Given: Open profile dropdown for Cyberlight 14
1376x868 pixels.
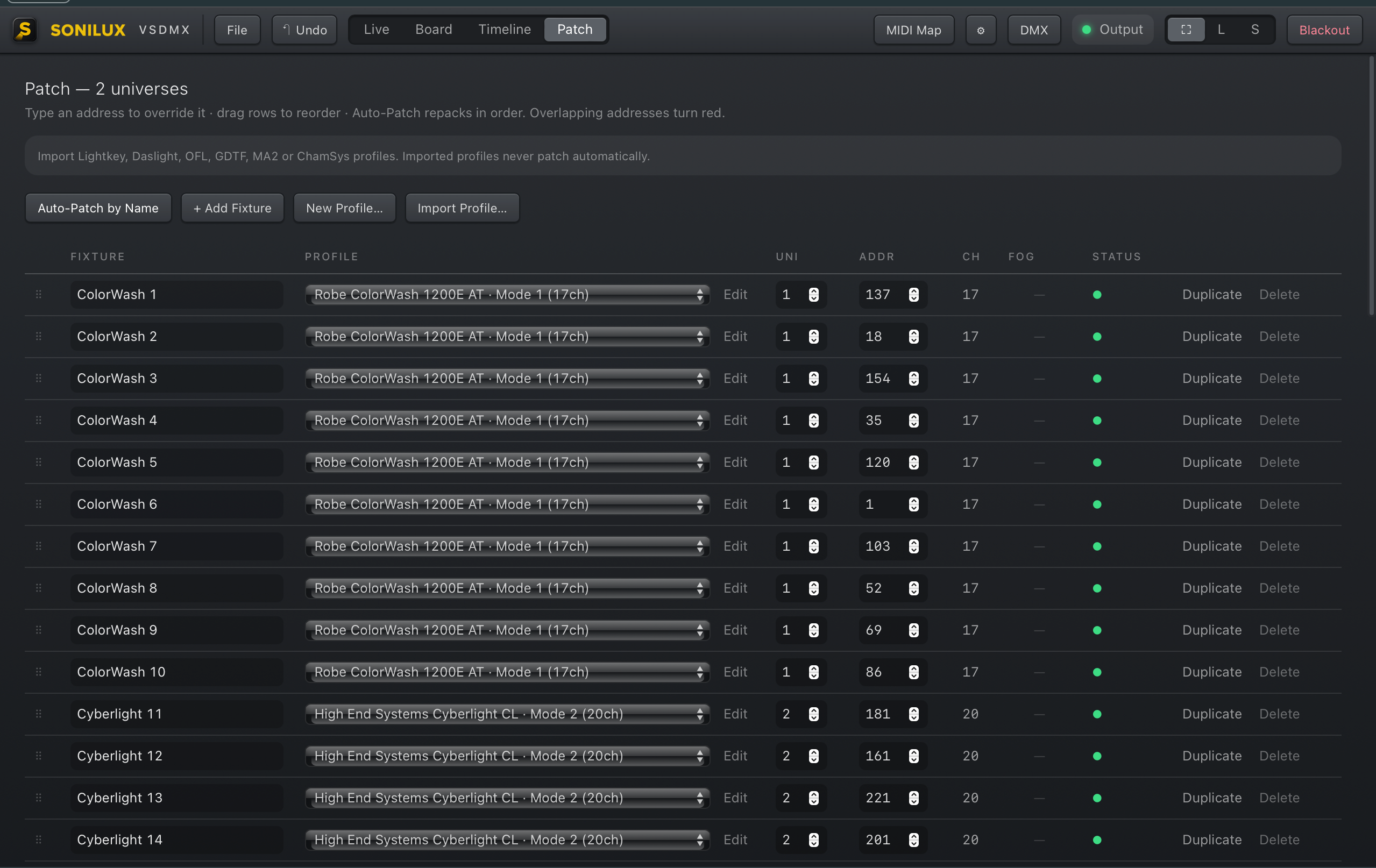Looking at the screenshot, I should click(507, 840).
